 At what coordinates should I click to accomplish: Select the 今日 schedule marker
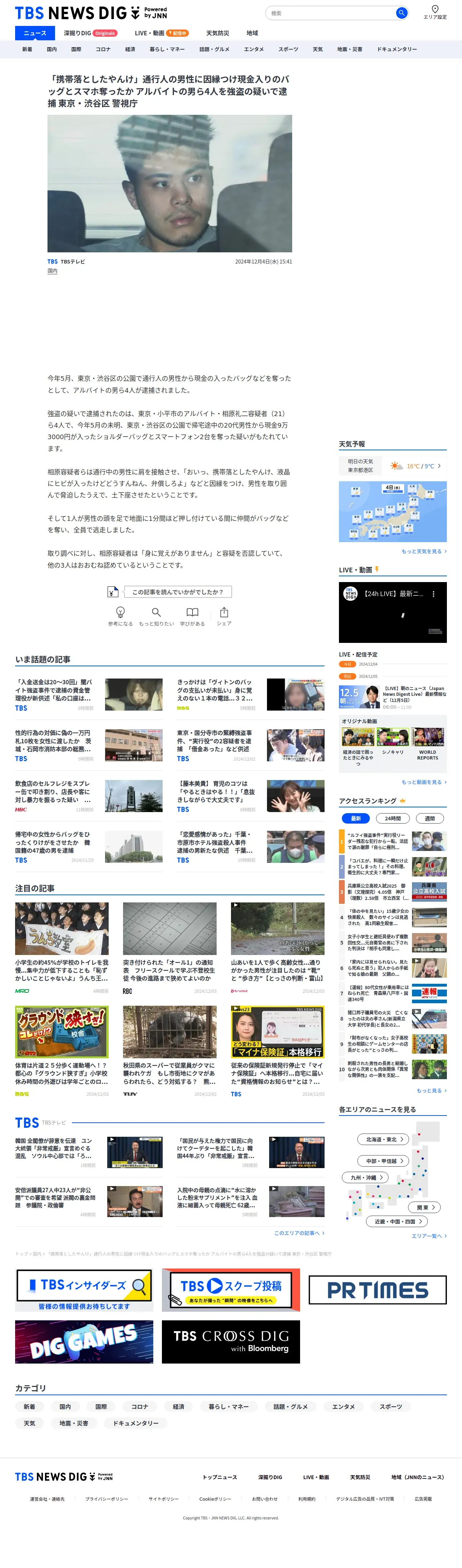(347, 664)
